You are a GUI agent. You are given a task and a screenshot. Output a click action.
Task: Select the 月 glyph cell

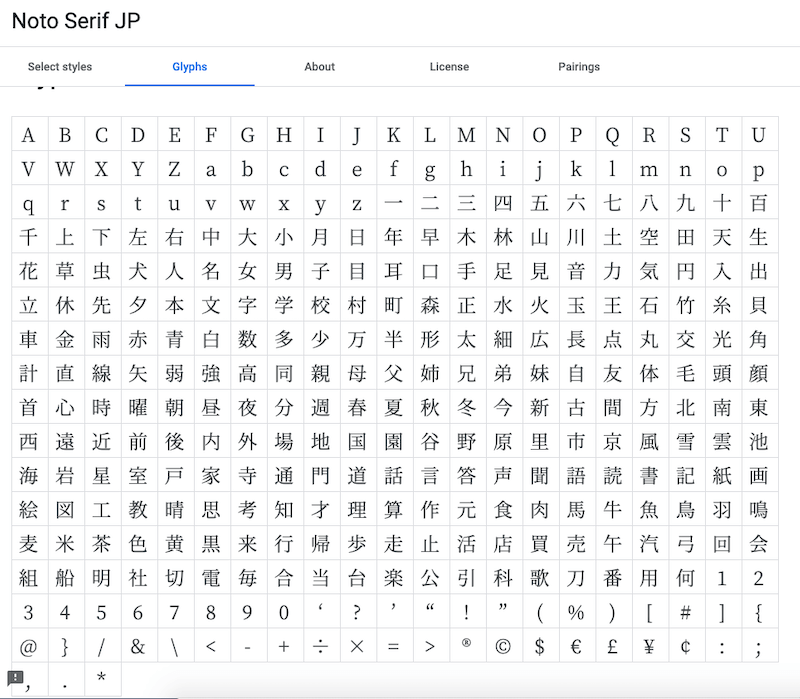[x=322, y=236]
